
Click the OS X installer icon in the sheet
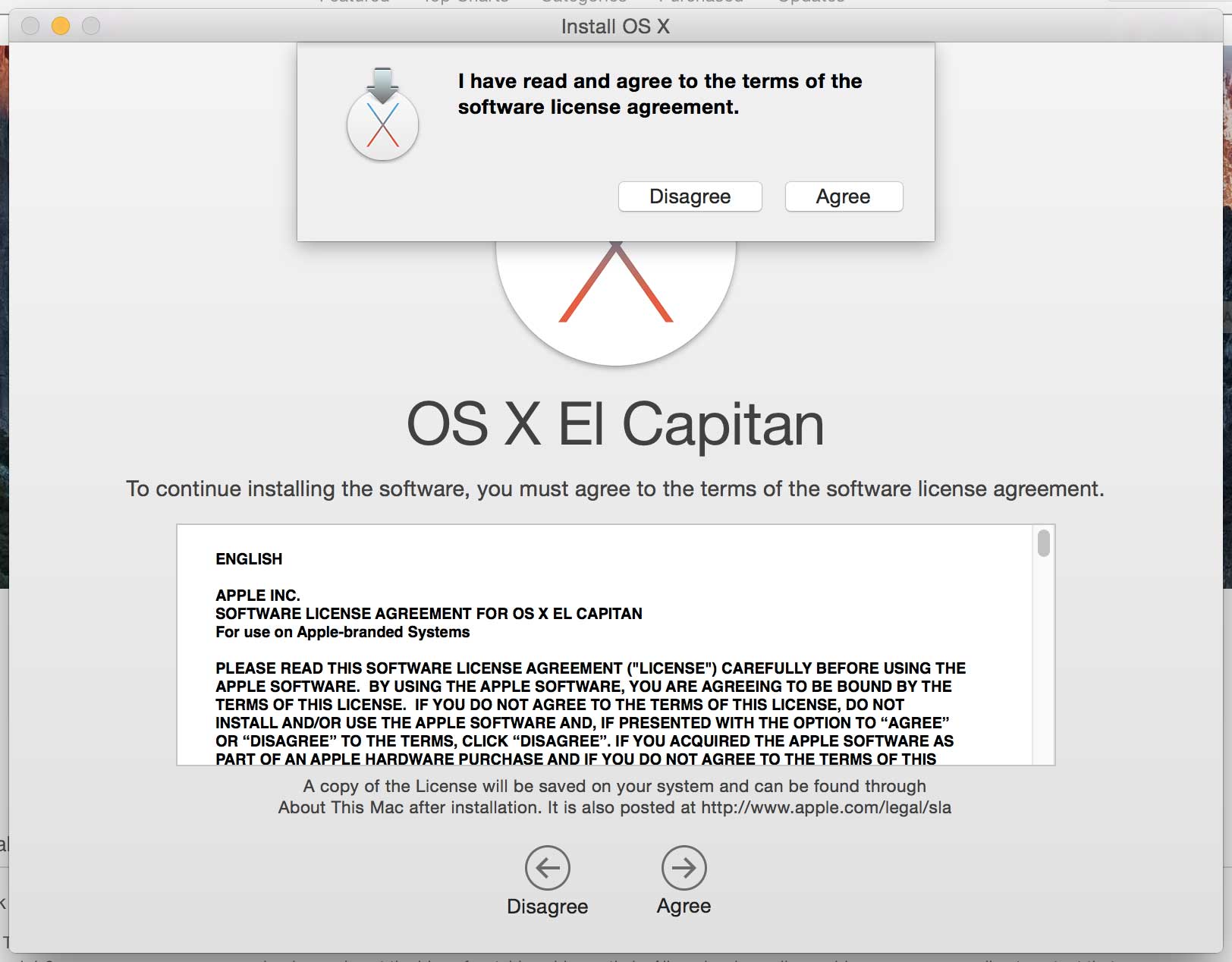point(382,114)
